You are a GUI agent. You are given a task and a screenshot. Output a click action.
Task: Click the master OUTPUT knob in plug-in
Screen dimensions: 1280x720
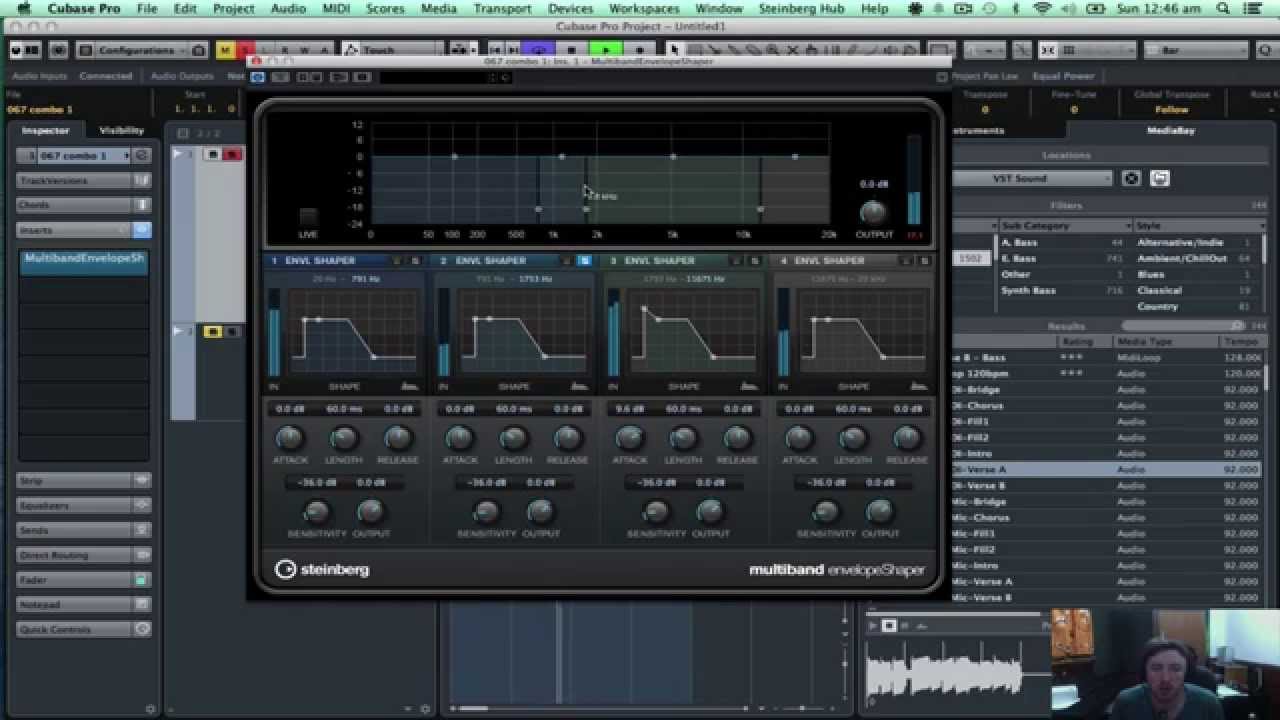tap(873, 212)
